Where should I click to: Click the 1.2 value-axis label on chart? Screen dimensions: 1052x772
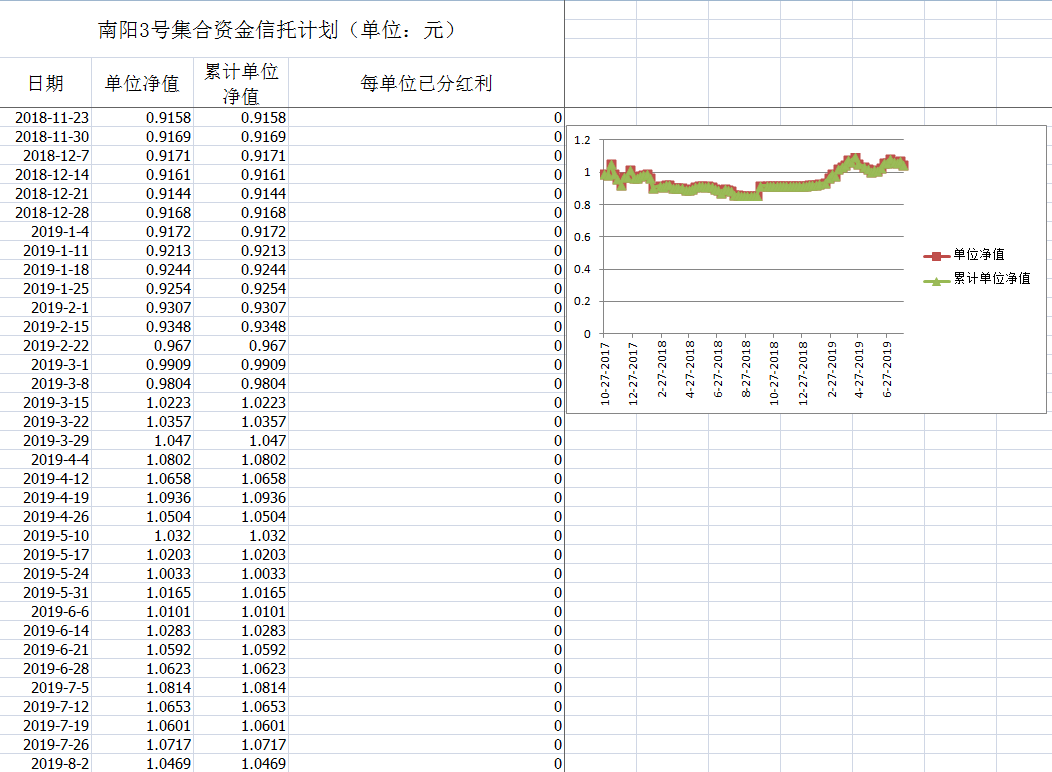coord(582,140)
